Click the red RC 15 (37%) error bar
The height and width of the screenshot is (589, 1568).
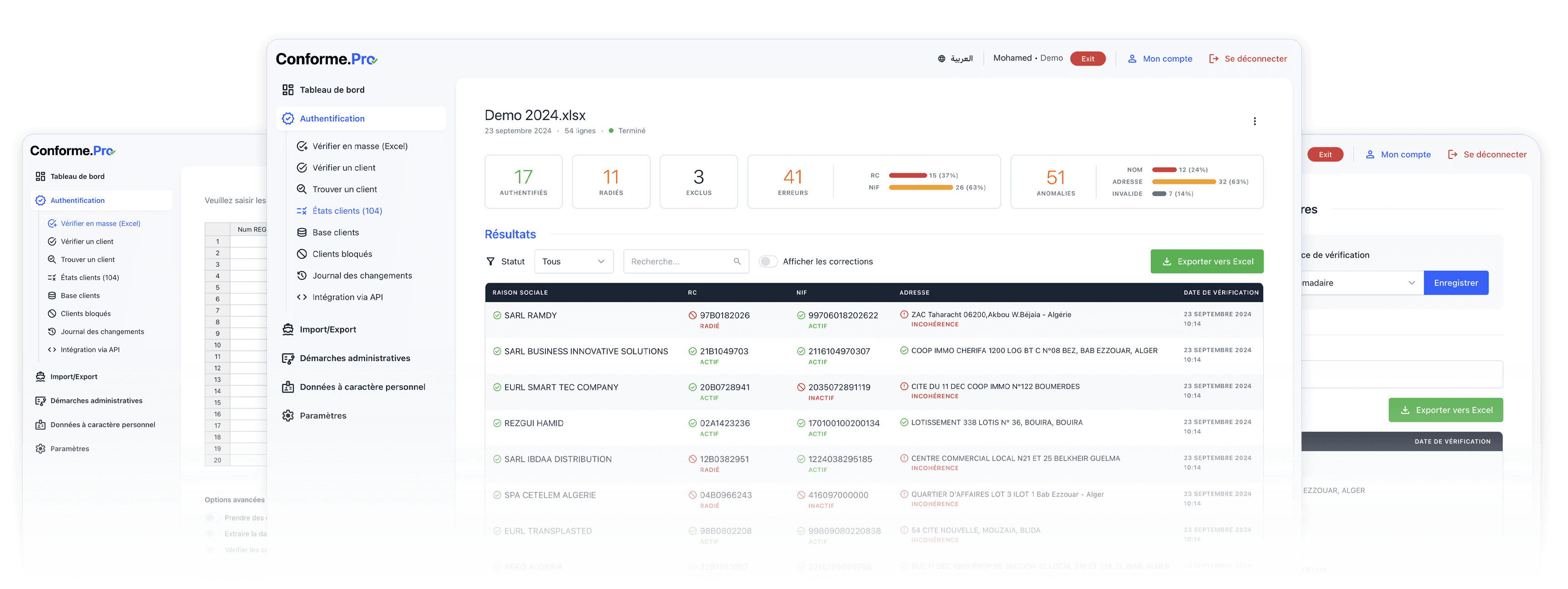click(908, 175)
